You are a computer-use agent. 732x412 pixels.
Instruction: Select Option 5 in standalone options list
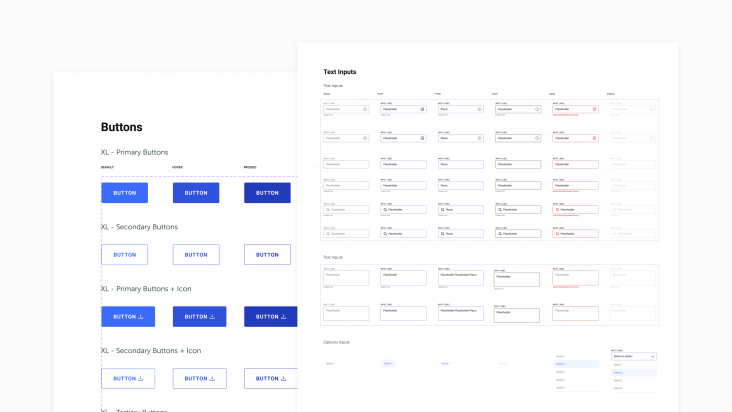576,387
